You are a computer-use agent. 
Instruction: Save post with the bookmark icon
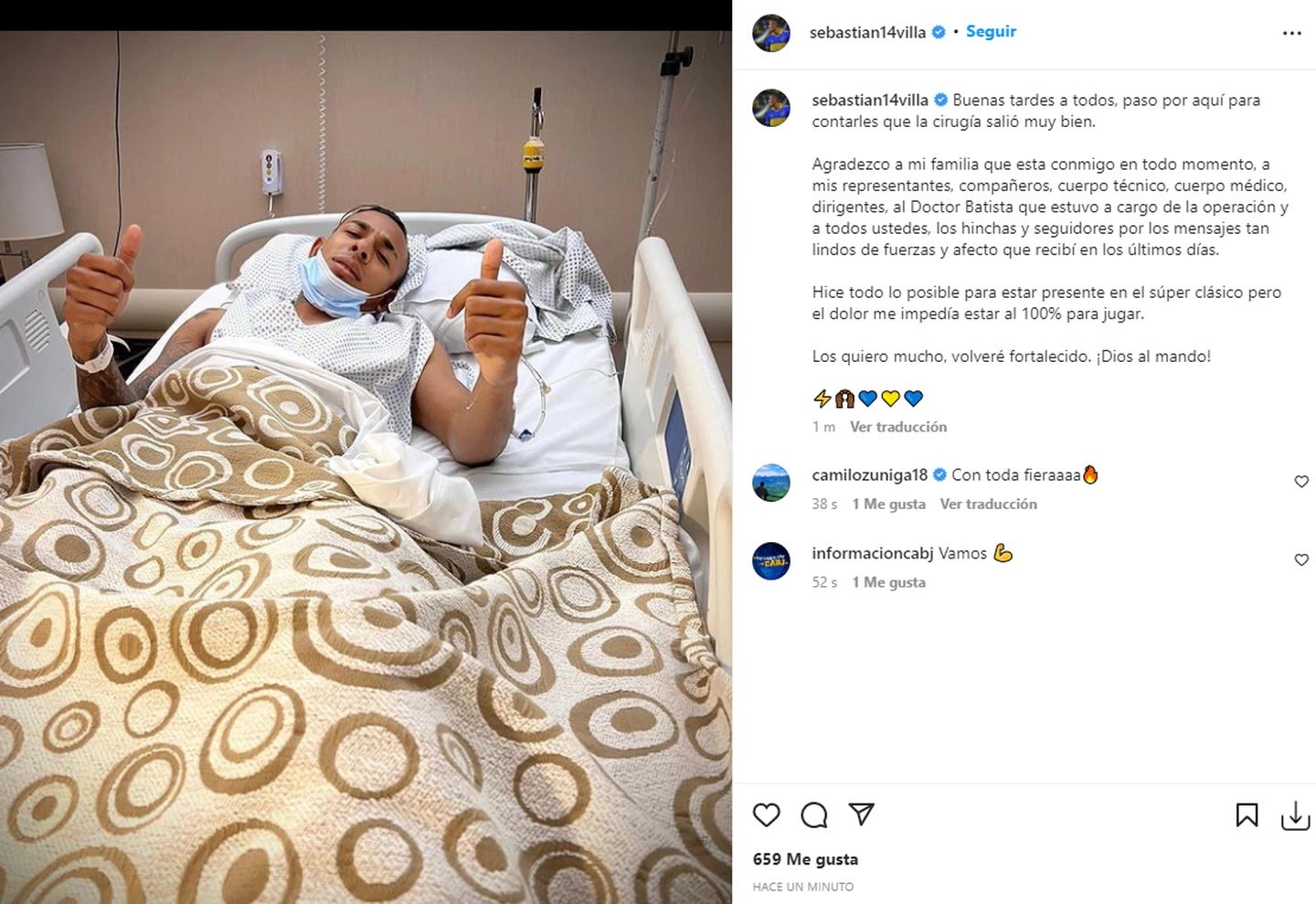tap(1247, 815)
